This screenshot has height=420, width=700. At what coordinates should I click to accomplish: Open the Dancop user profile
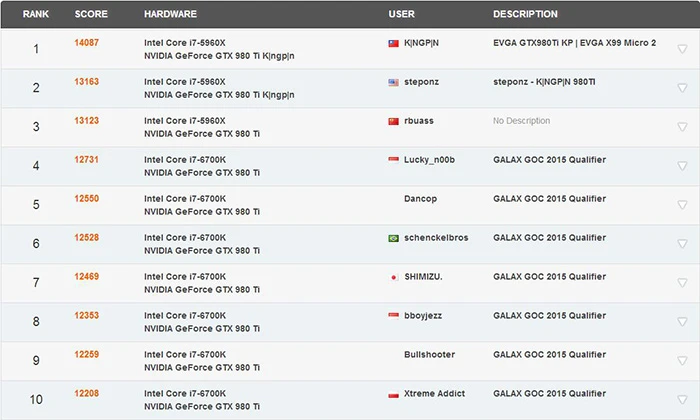pos(421,199)
